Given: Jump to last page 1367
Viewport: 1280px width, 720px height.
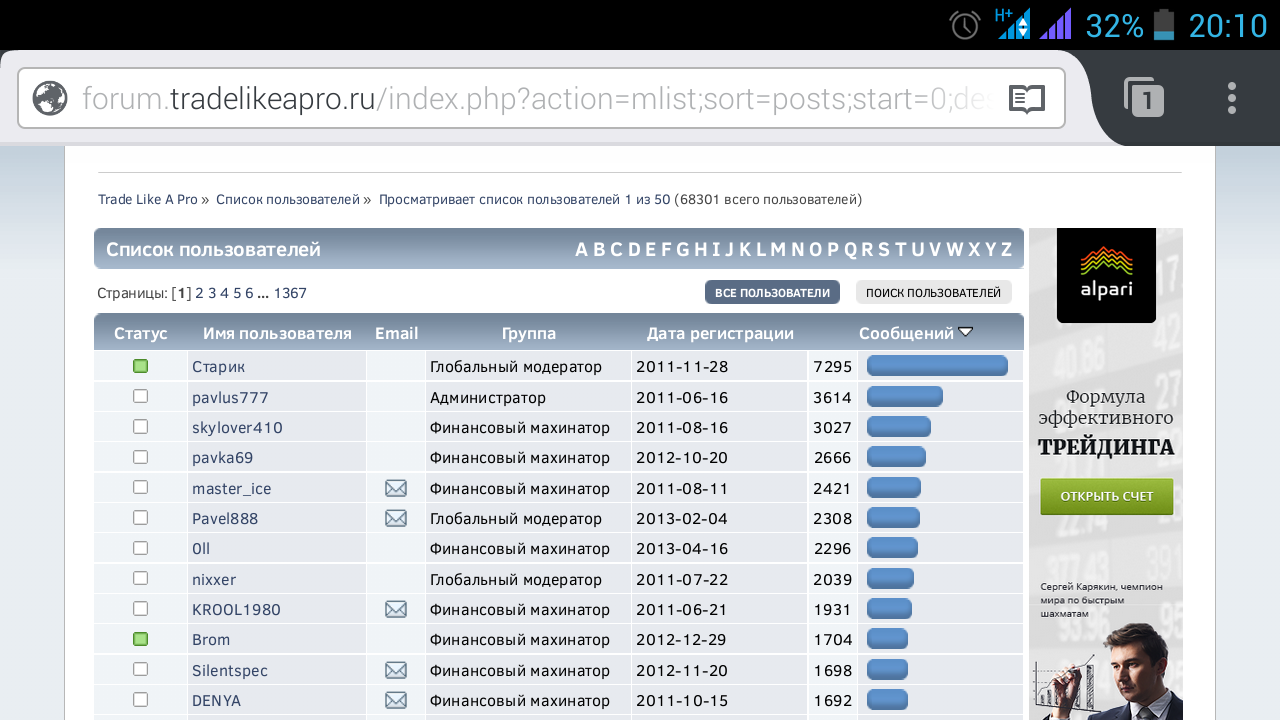Looking at the screenshot, I should coord(290,293).
